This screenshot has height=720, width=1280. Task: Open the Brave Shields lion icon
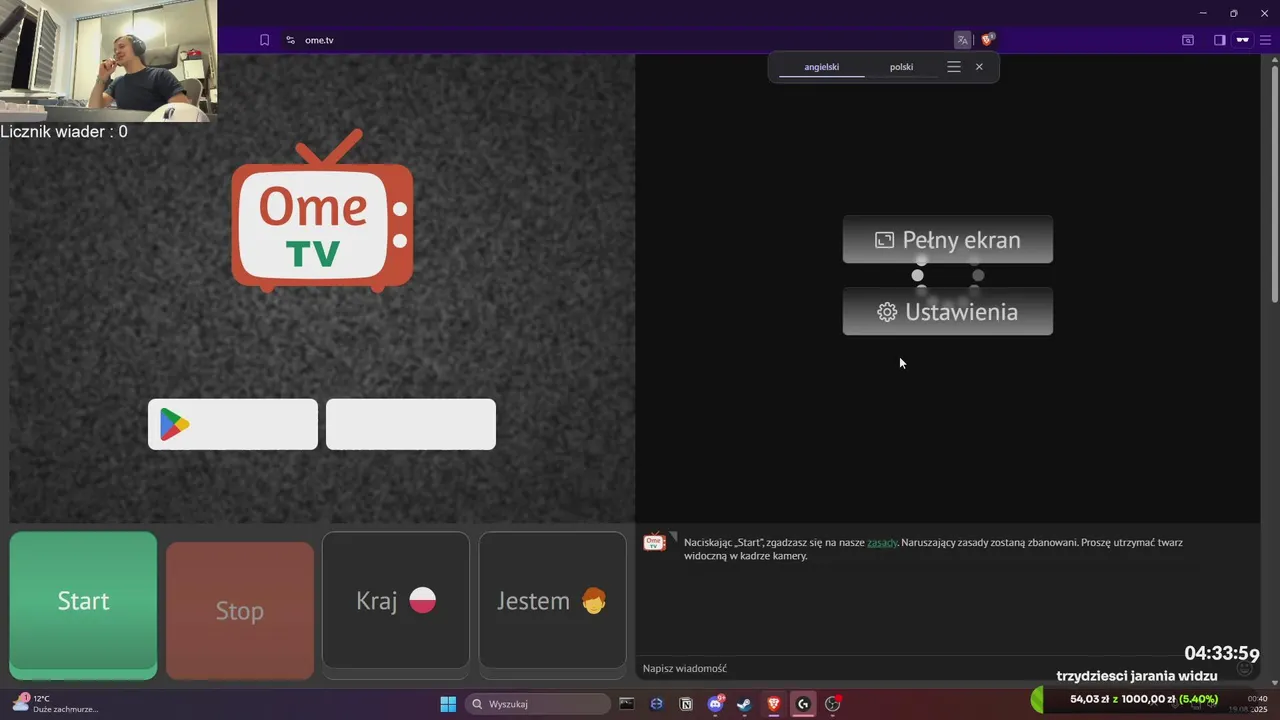click(988, 40)
